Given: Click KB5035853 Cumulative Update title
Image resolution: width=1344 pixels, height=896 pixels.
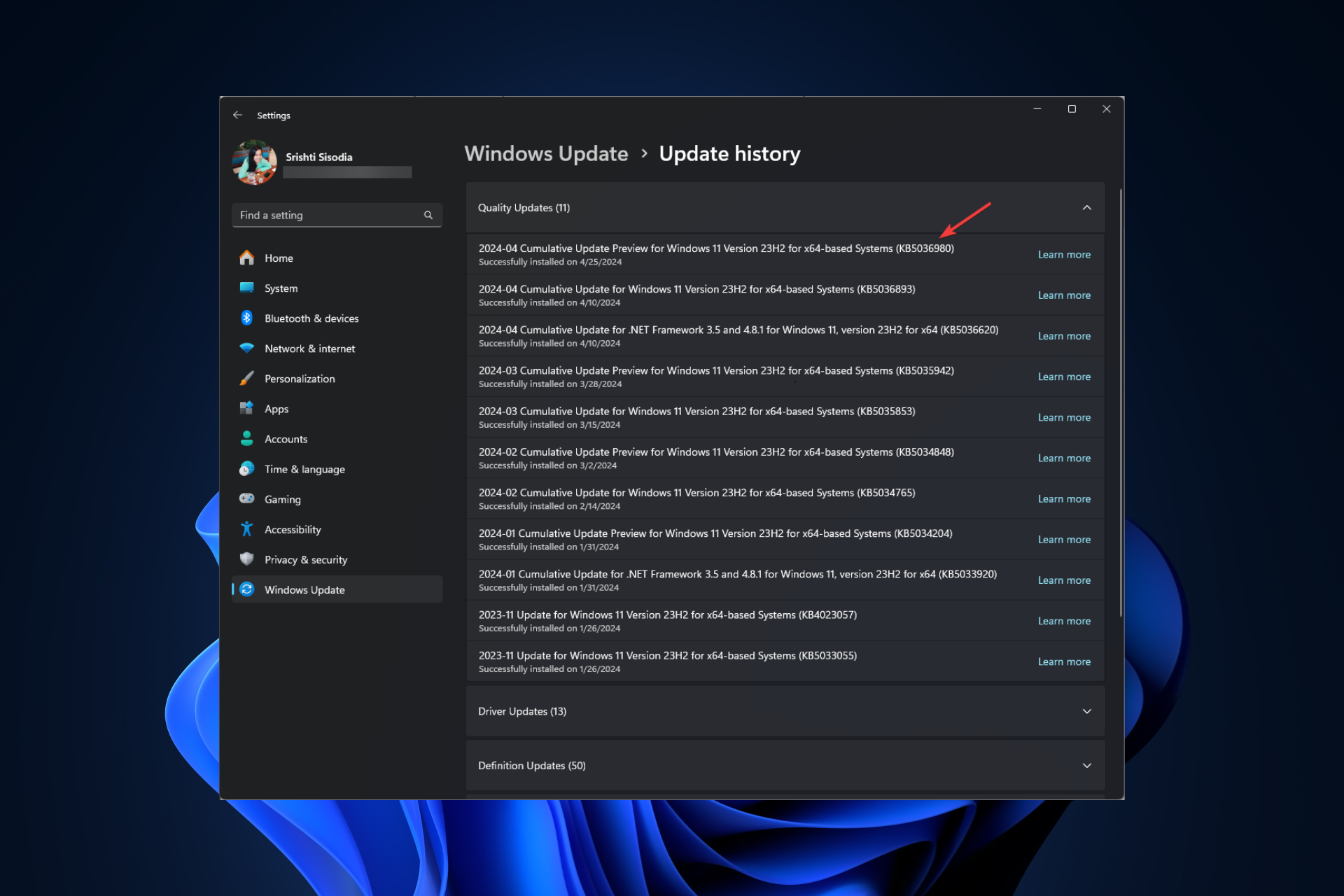Looking at the screenshot, I should [x=697, y=411].
